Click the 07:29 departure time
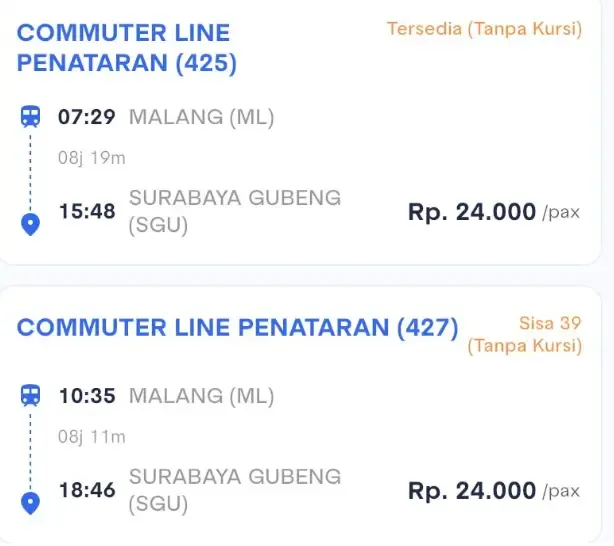This screenshot has width=614, height=546. [87, 117]
